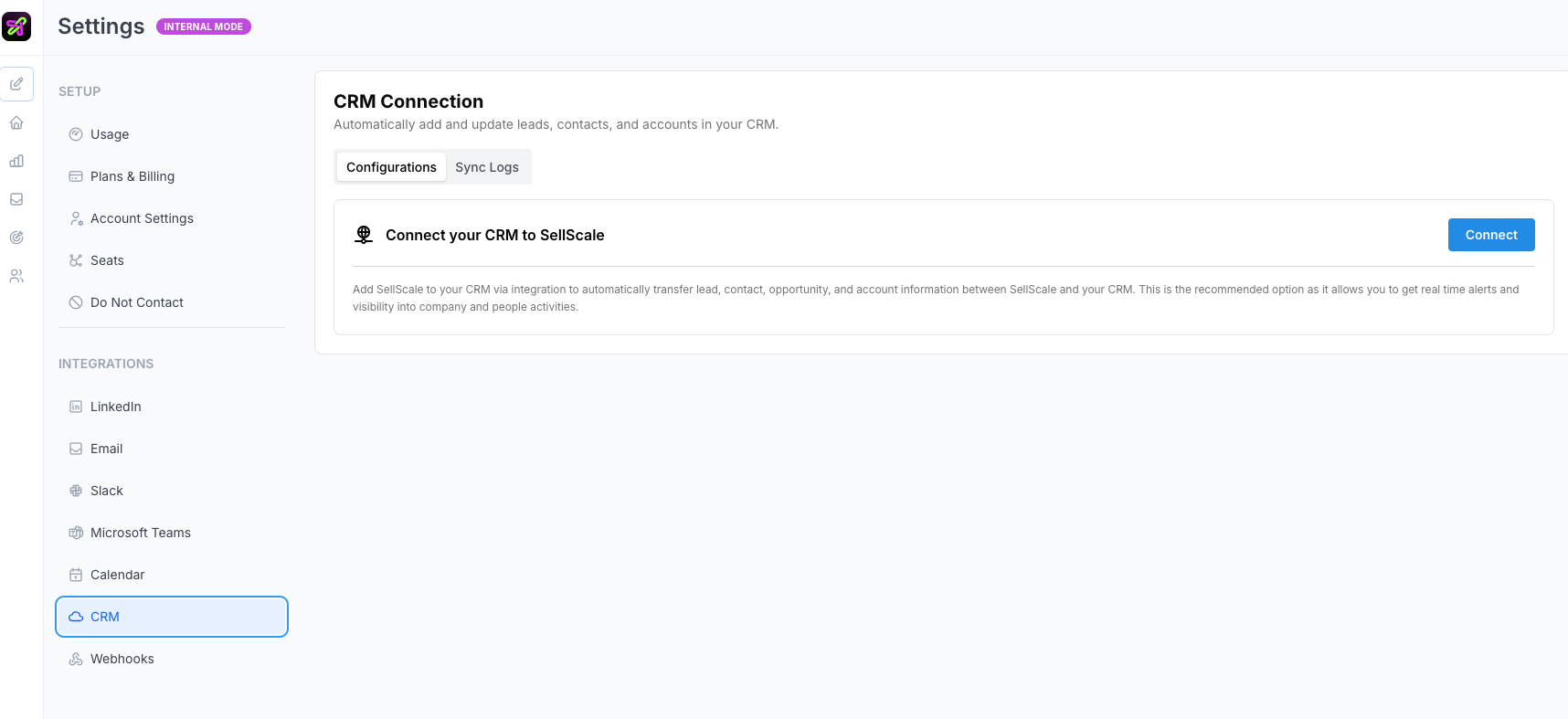
Task: Open Plans & Billing settings
Action: coord(172,176)
